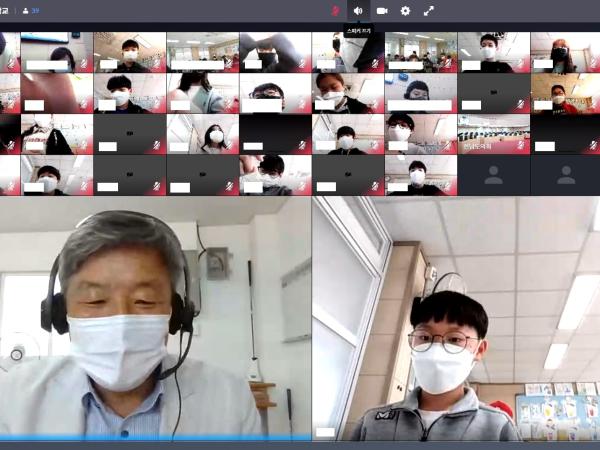Select thumbnail of student in red jacket

[565, 92]
